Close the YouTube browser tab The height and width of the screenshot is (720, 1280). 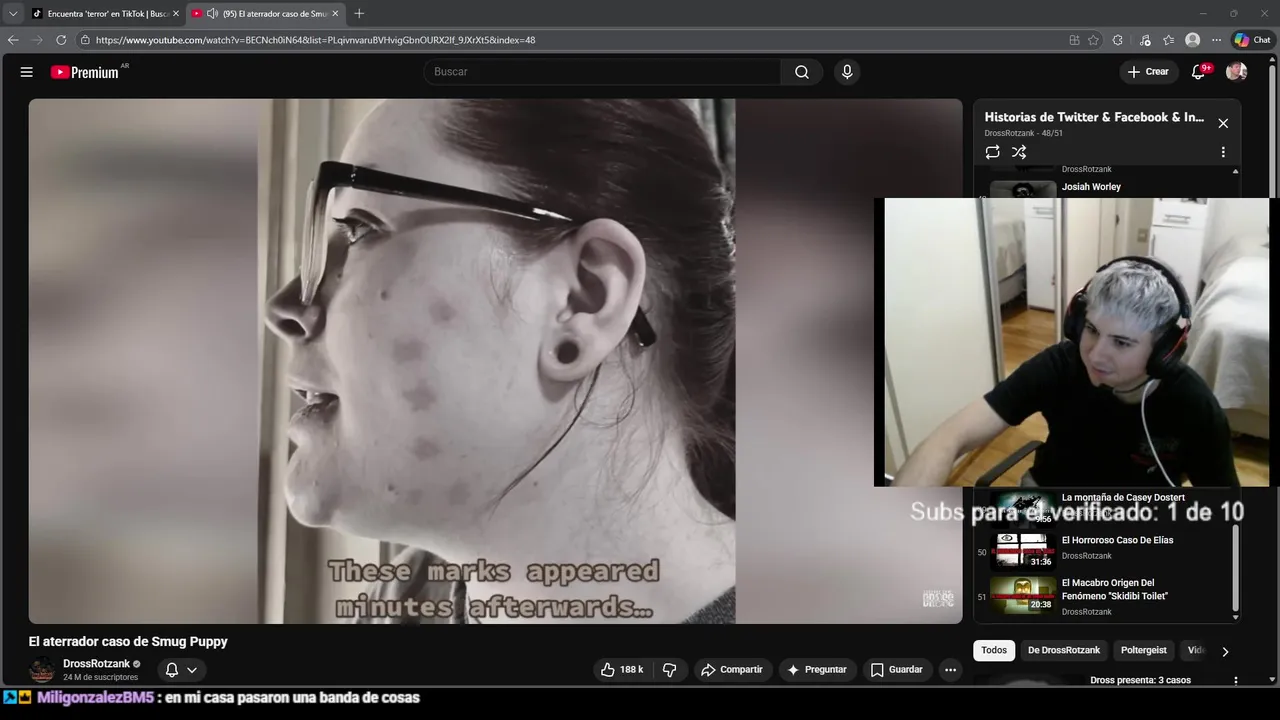point(335,14)
